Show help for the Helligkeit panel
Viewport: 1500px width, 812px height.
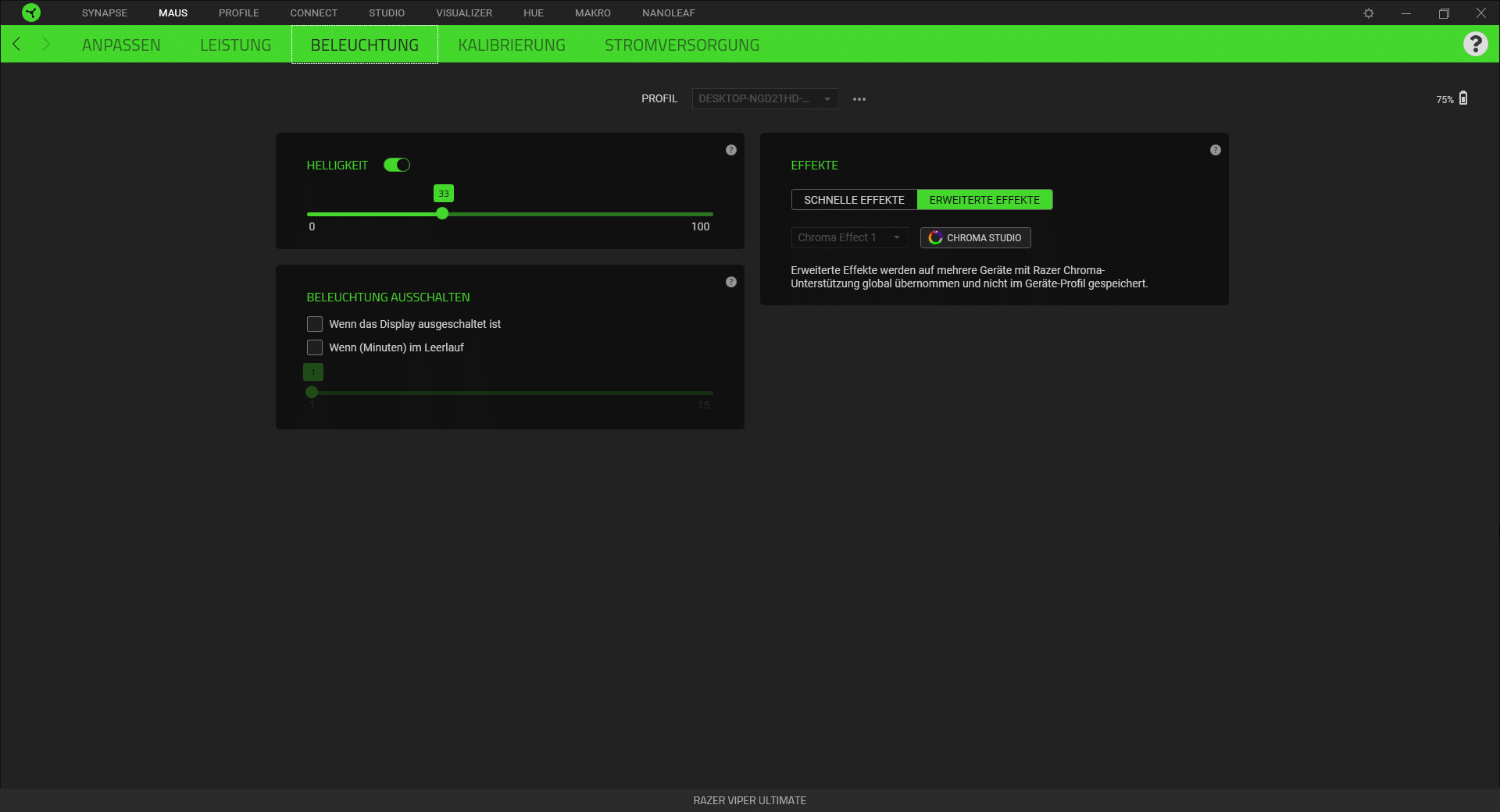point(730,150)
